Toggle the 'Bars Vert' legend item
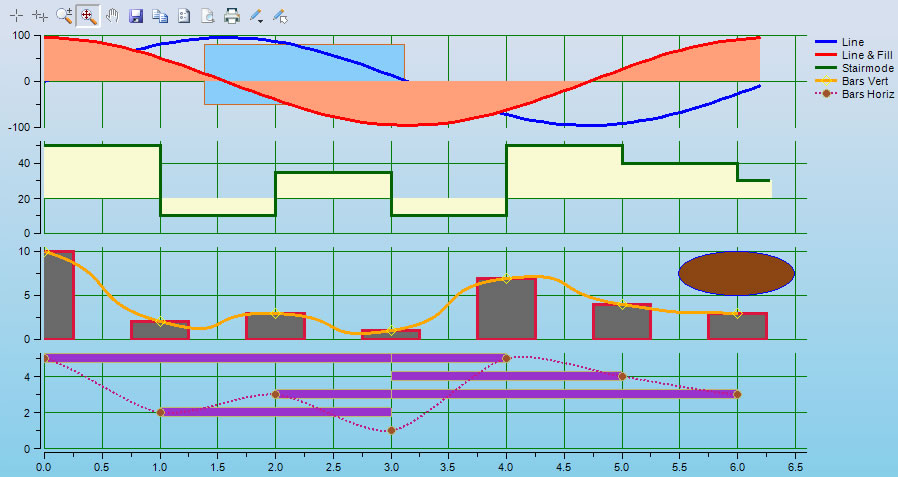Image resolution: width=898 pixels, height=477 pixels. point(865,80)
